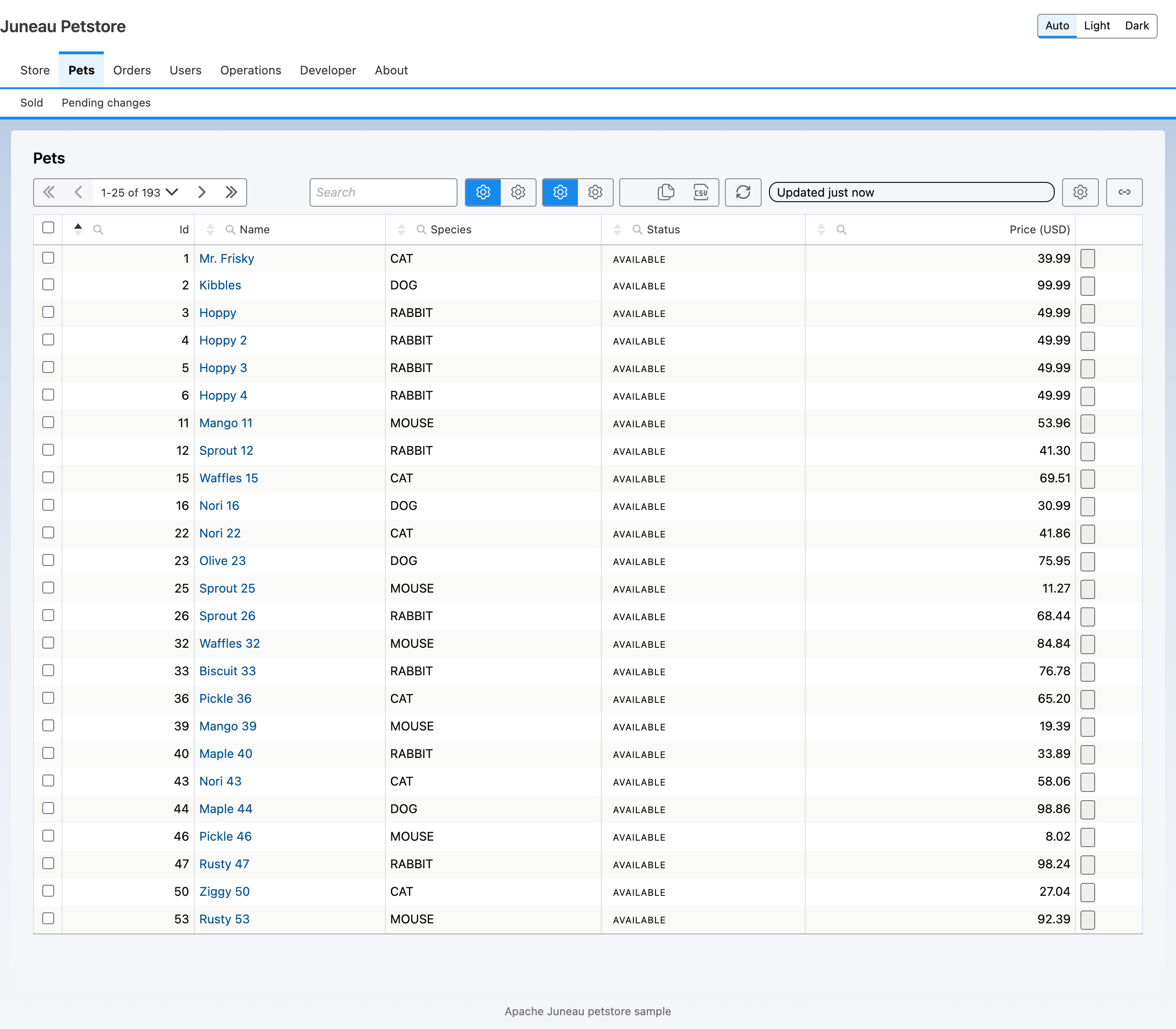Click the Updated just now status field
This screenshot has height=1029, width=1176.
[912, 192]
